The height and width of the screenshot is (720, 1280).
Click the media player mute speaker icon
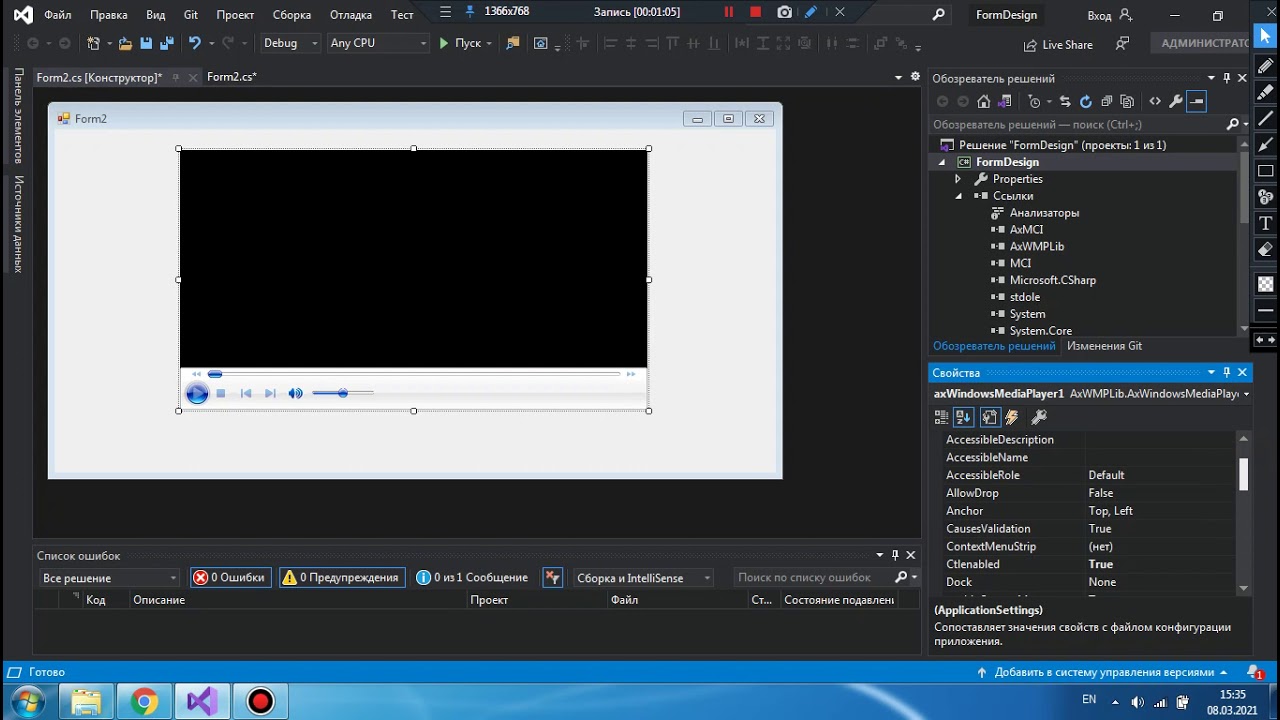(x=295, y=393)
